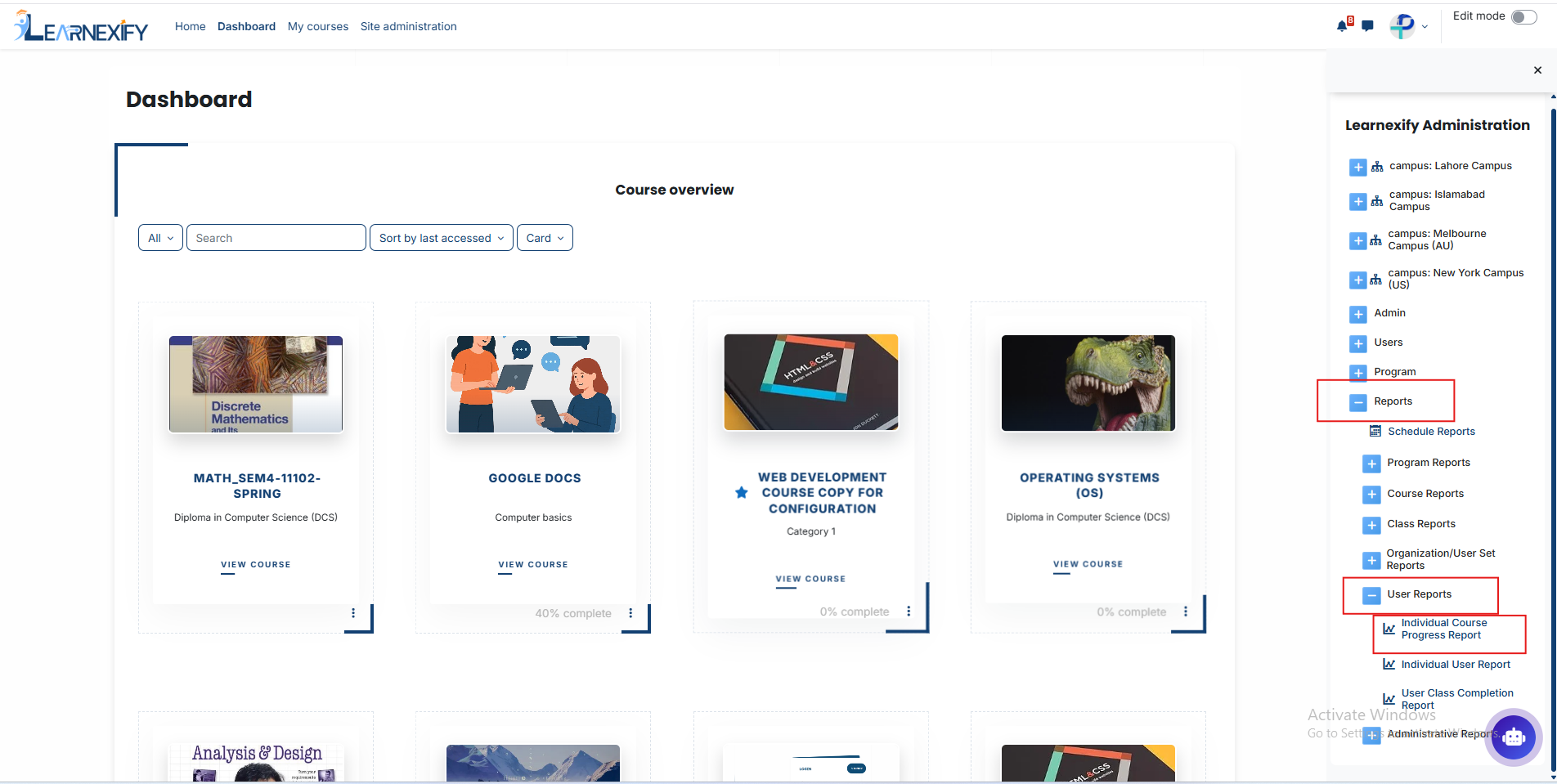Open three-dot menu for Google Docs card
Screen dimensions: 1557x784
(630, 613)
